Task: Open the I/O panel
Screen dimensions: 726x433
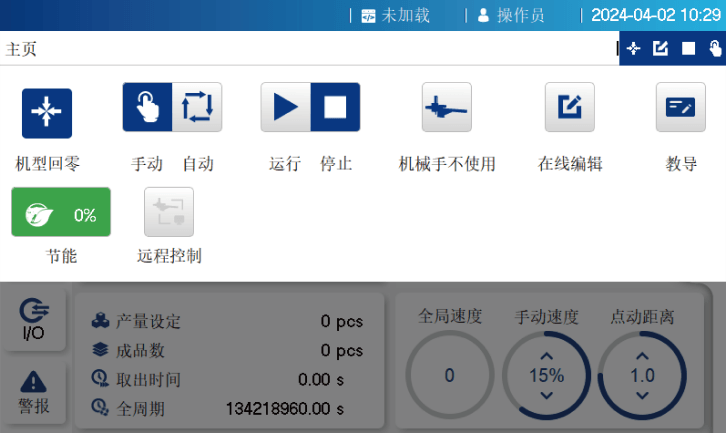Action: [34, 319]
